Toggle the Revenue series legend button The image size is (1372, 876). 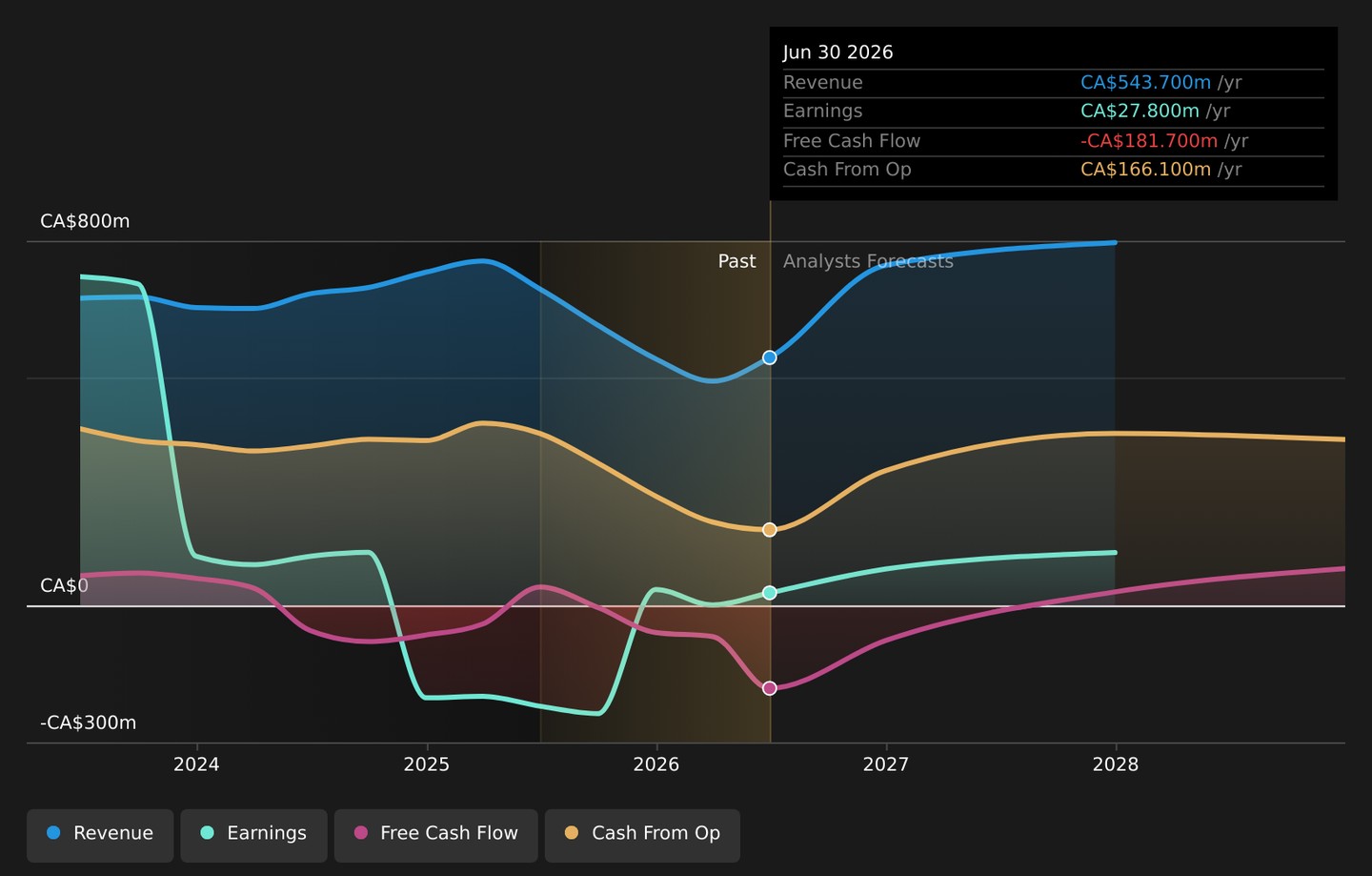tap(100, 835)
